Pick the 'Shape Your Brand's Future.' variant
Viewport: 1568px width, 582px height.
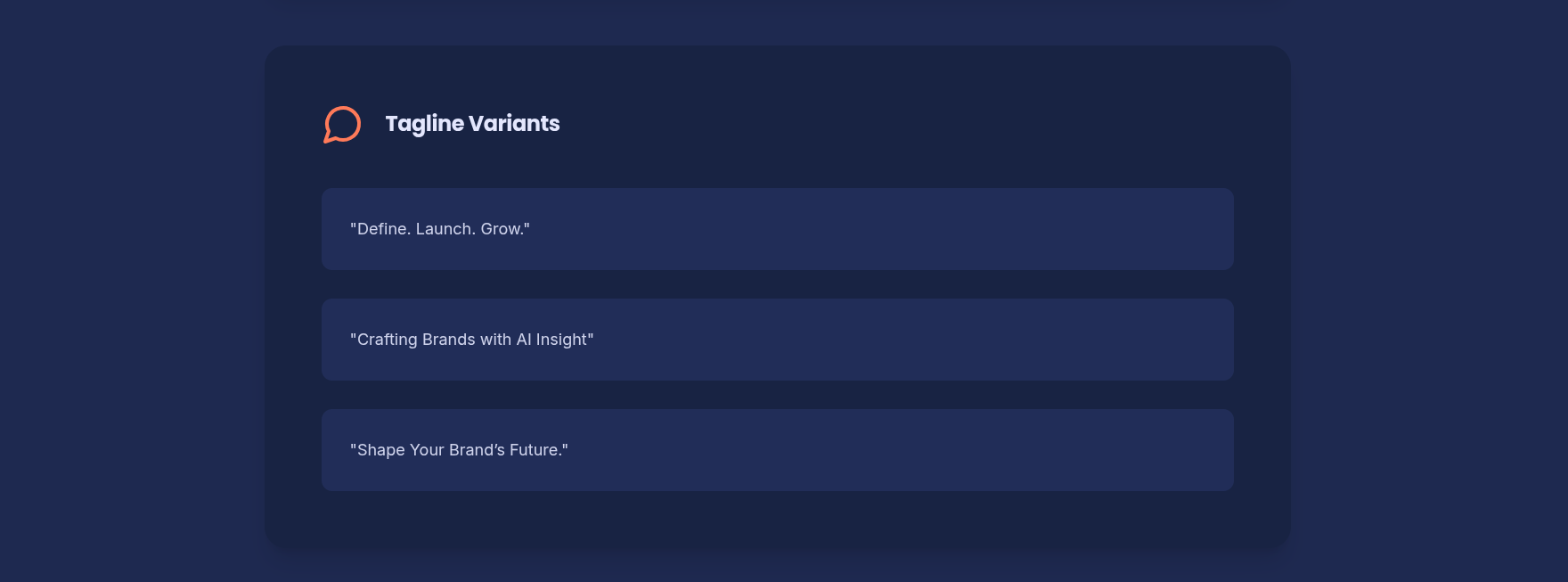778,450
